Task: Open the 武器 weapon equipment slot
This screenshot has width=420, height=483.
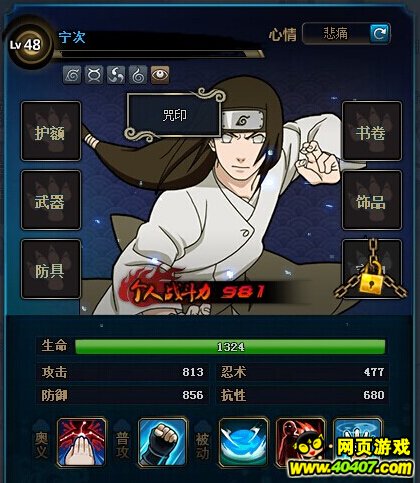Action: [x=51, y=200]
